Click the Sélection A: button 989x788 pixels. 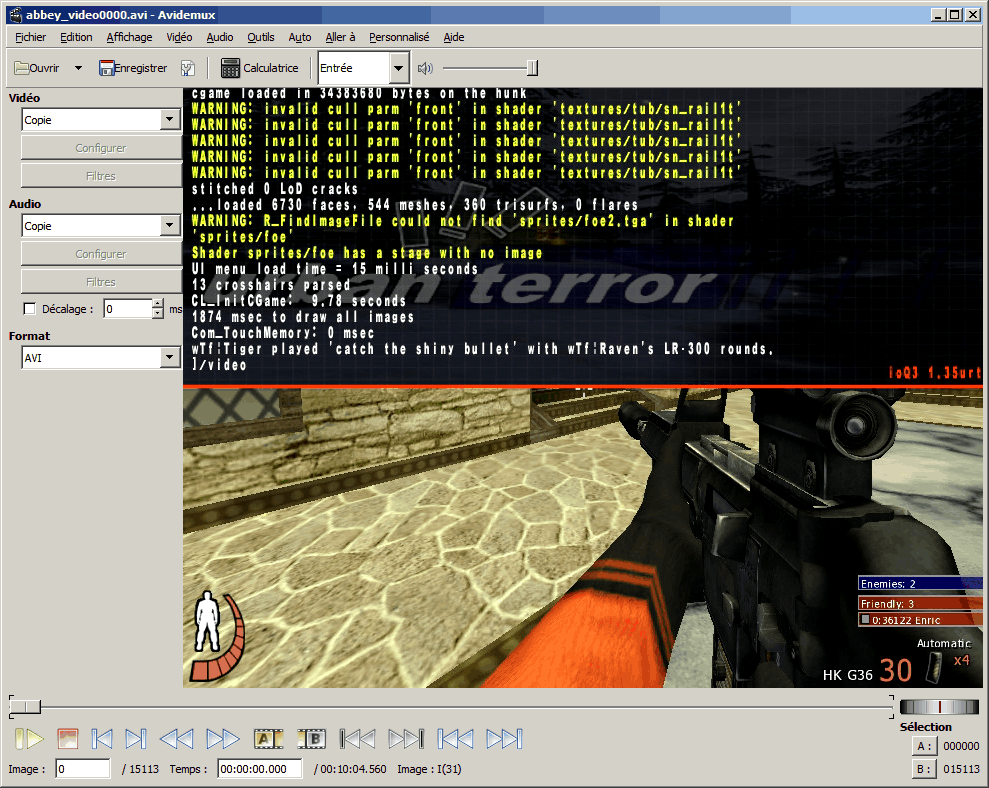(924, 746)
